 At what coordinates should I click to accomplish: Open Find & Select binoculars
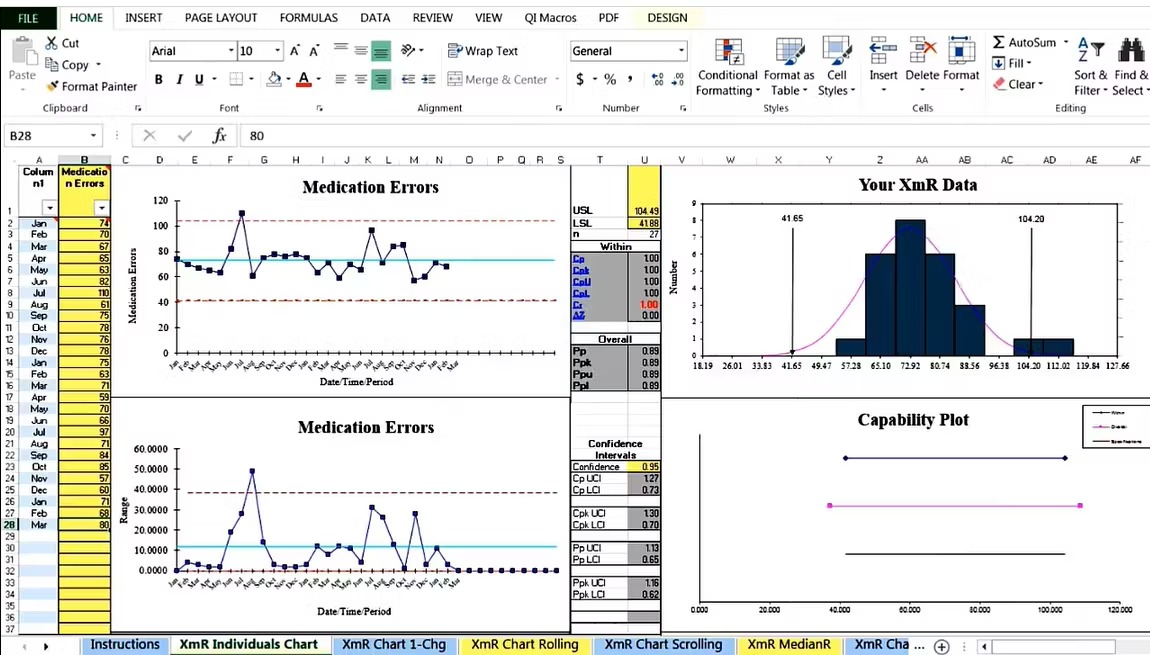[1130, 67]
